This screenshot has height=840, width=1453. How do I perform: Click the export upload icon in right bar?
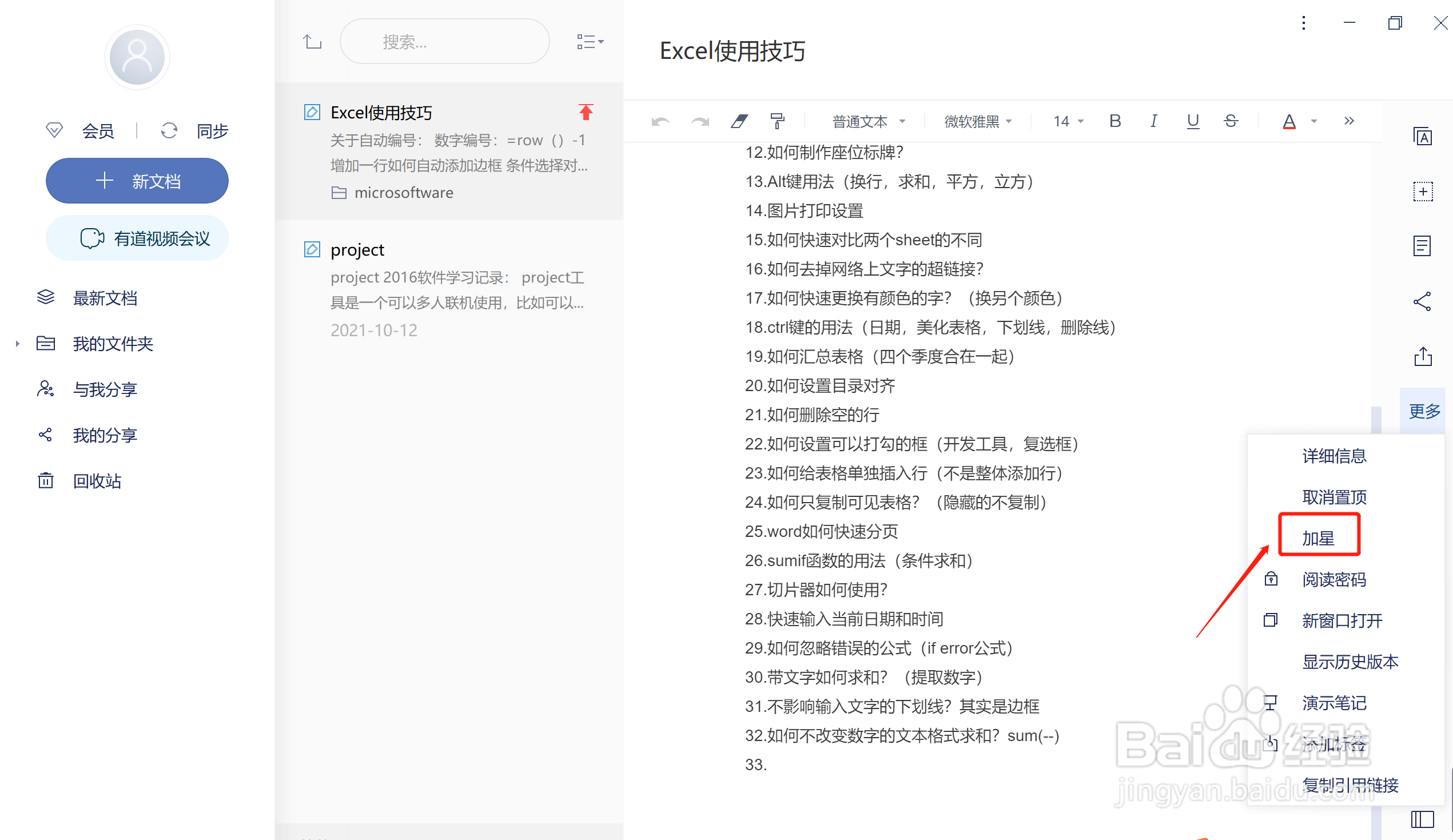tap(1423, 356)
